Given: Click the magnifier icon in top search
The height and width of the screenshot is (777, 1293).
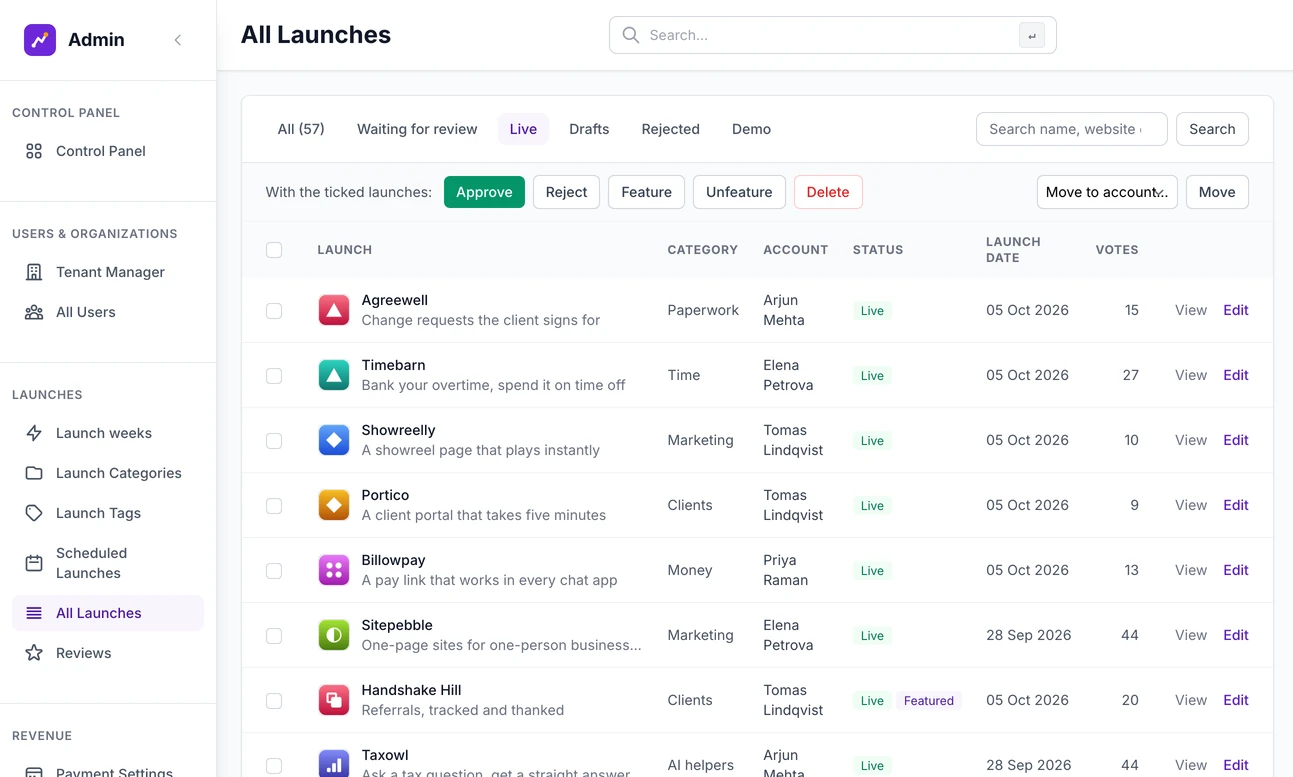Looking at the screenshot, I should click(630, 35).
